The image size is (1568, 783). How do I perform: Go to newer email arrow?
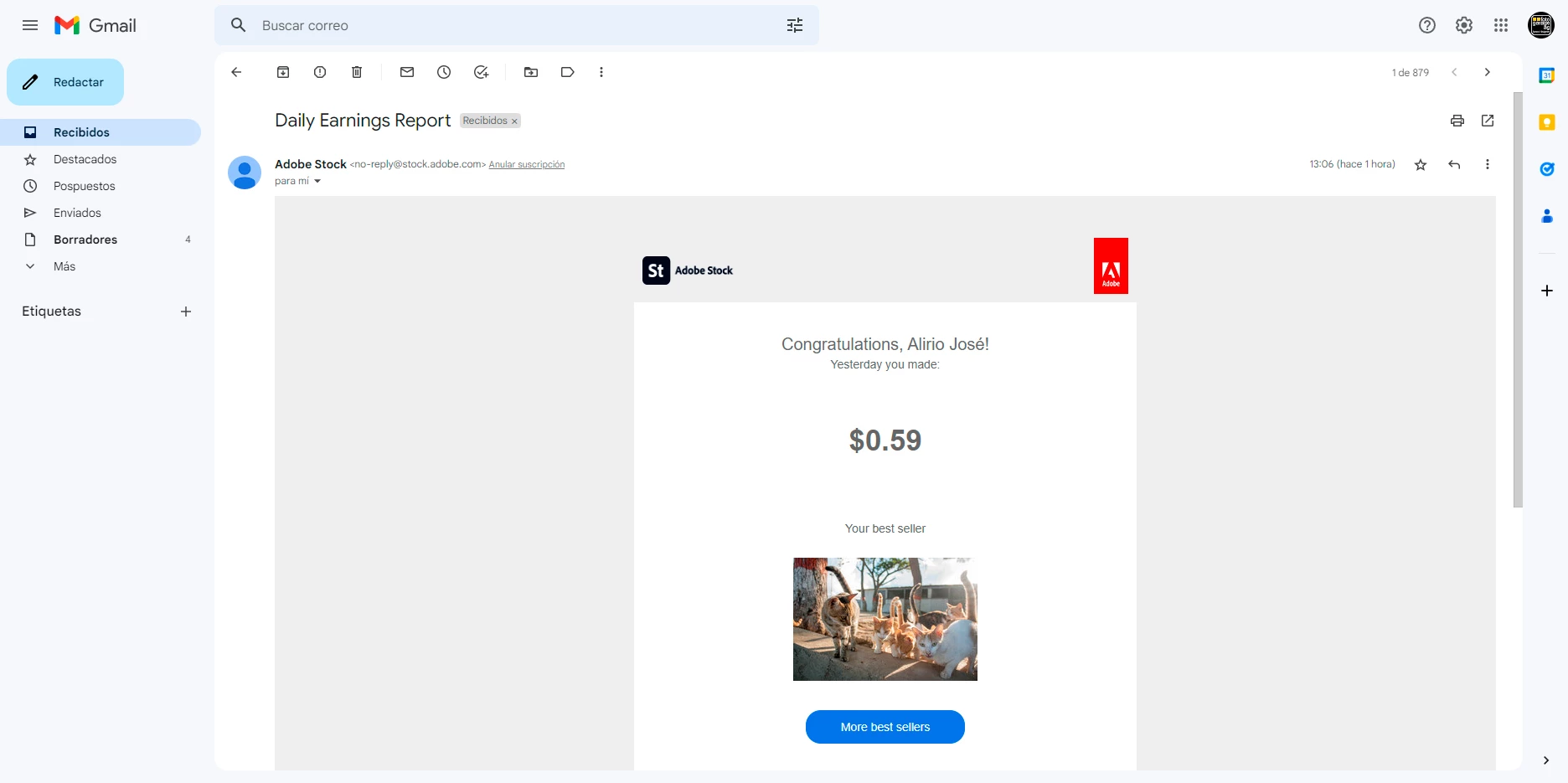click(1454, 72)
